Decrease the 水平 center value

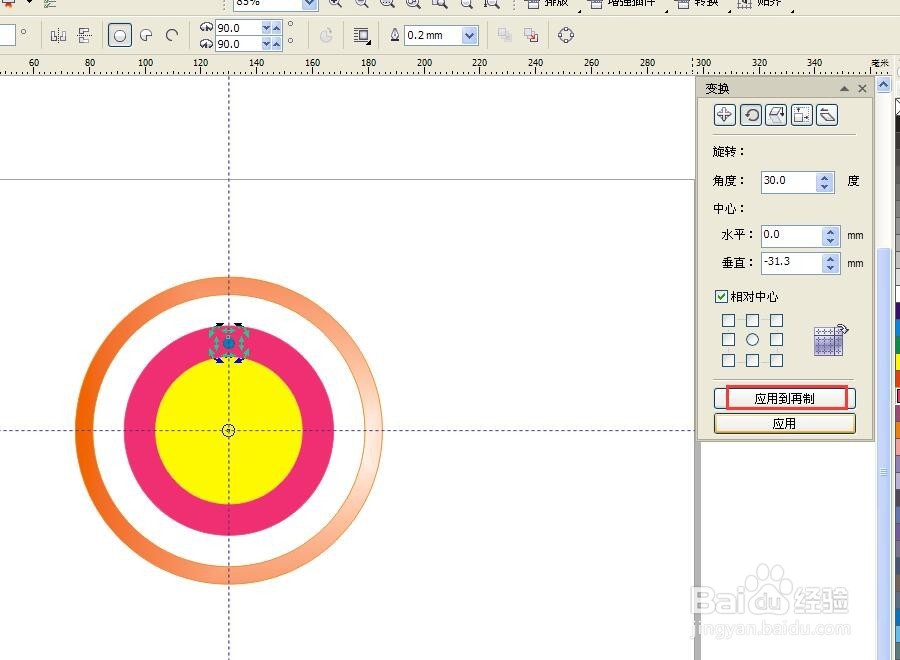(x=831, y=241)
